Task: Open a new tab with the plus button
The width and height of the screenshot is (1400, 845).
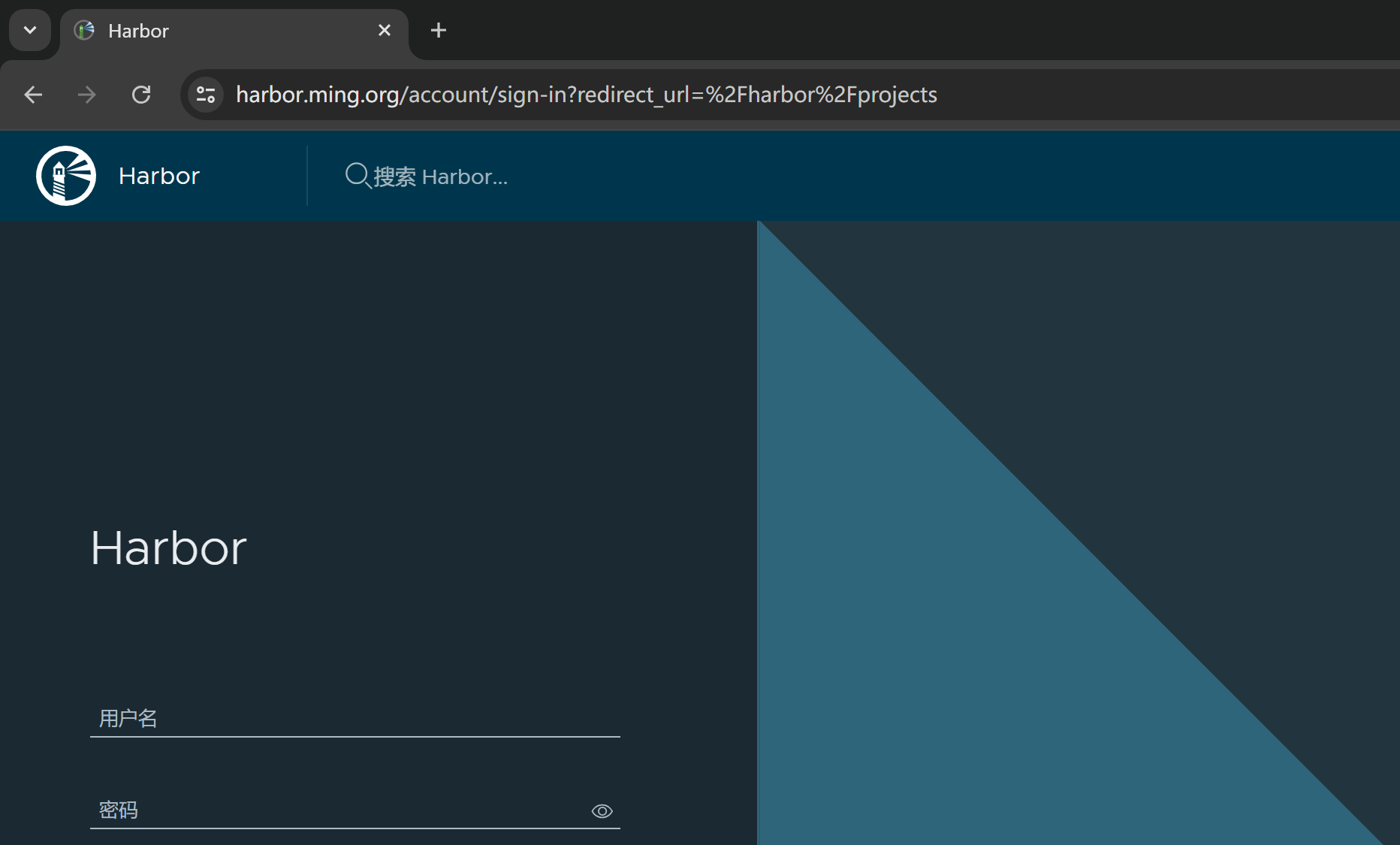Action: tap(439, 30)
